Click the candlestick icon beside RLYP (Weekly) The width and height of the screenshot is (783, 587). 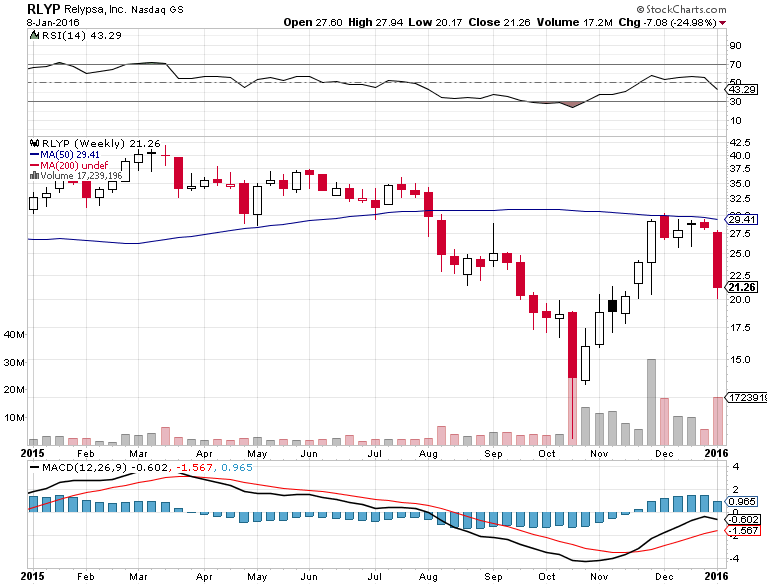click(x=33, y=143)
